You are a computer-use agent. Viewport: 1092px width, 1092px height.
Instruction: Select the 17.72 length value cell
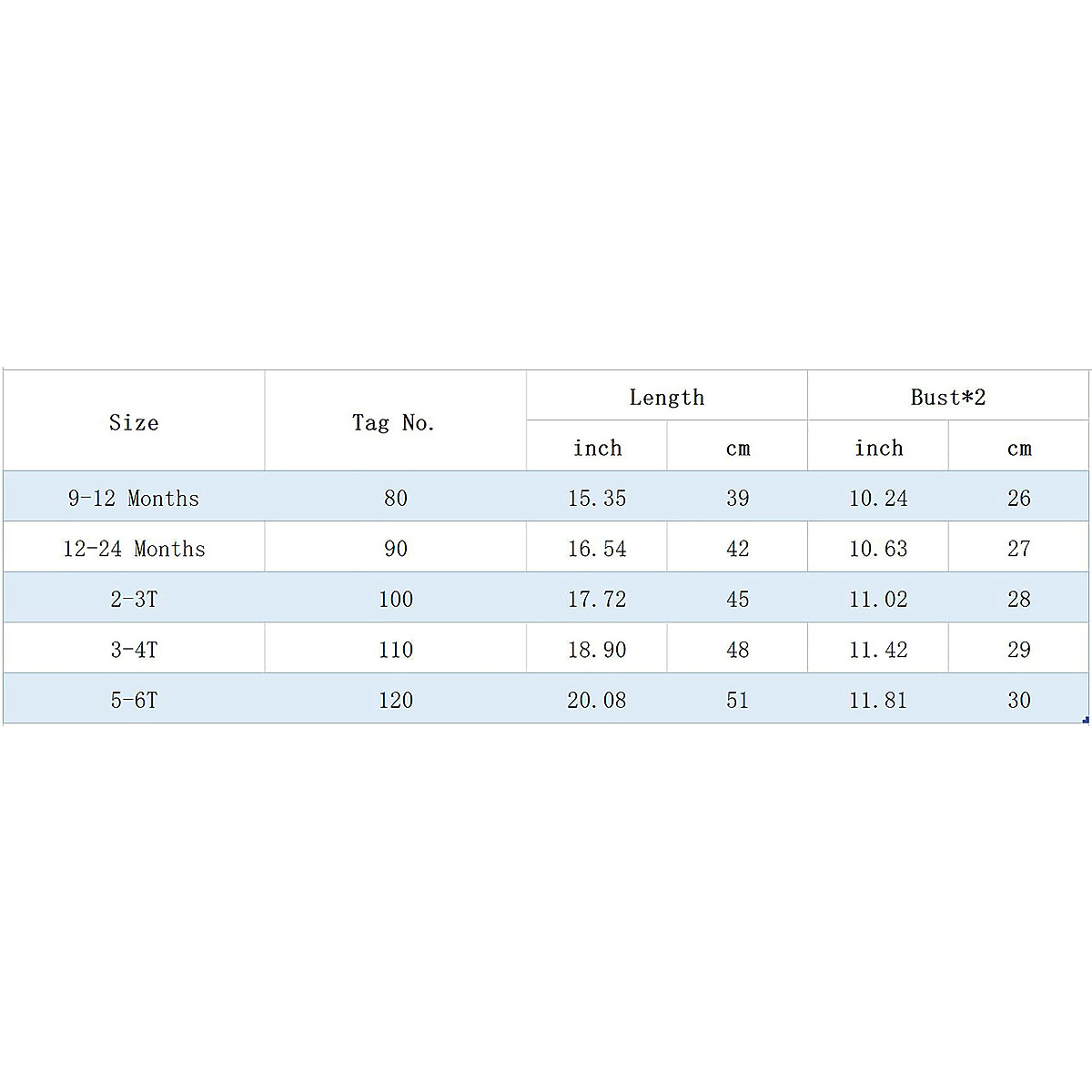(597, 599)
